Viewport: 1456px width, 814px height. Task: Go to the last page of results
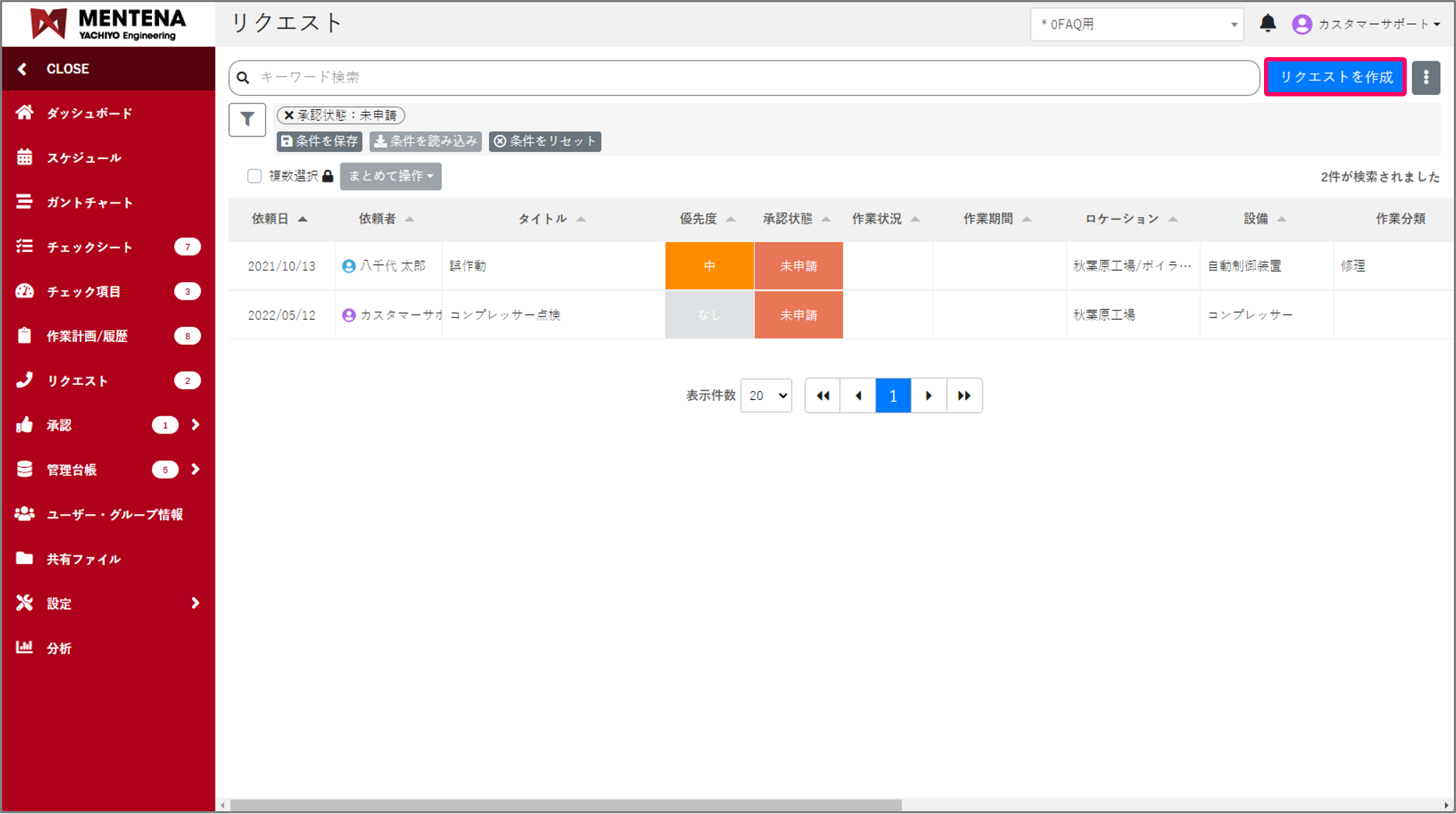tap(964, 396)
